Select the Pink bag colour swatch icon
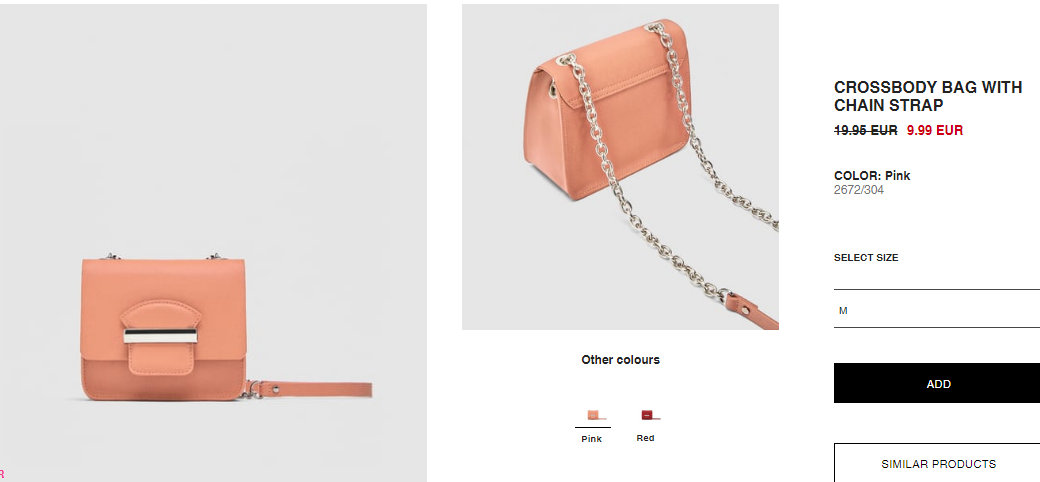This screenshot has height=482, width=1040. tap(592, 415)
